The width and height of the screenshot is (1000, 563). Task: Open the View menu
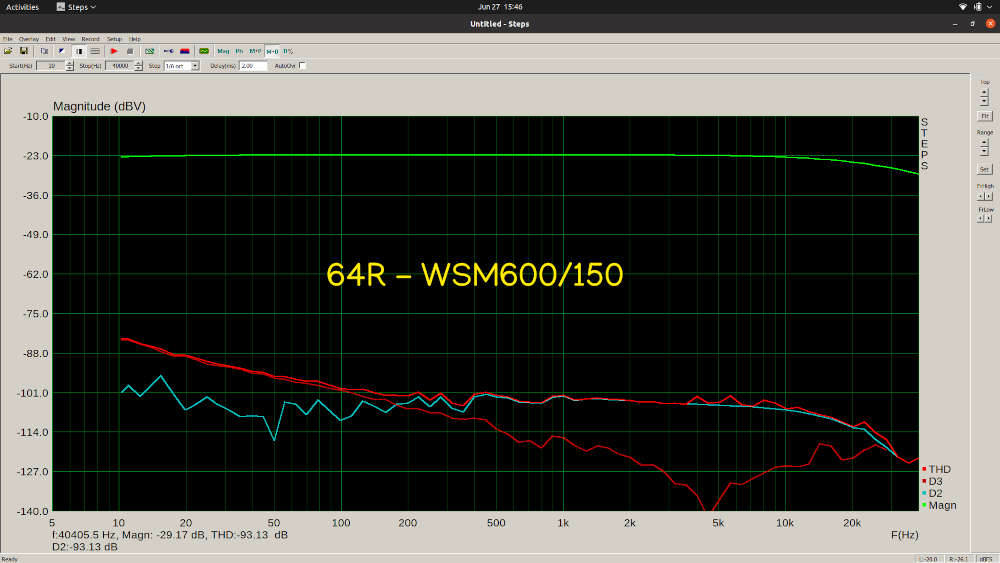(68, 40)
